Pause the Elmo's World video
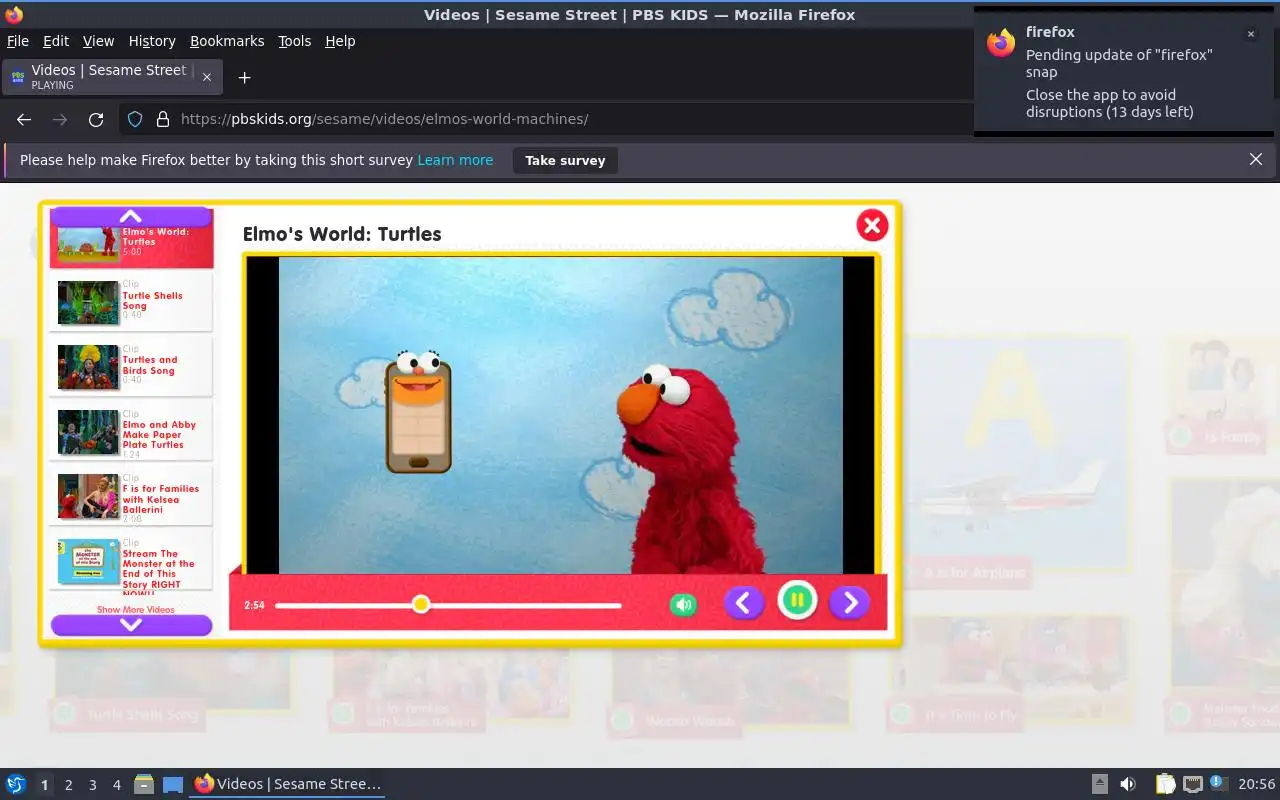Image resolution: width=1280 pixels, height=800 pixels. click(x=797, y=601)
